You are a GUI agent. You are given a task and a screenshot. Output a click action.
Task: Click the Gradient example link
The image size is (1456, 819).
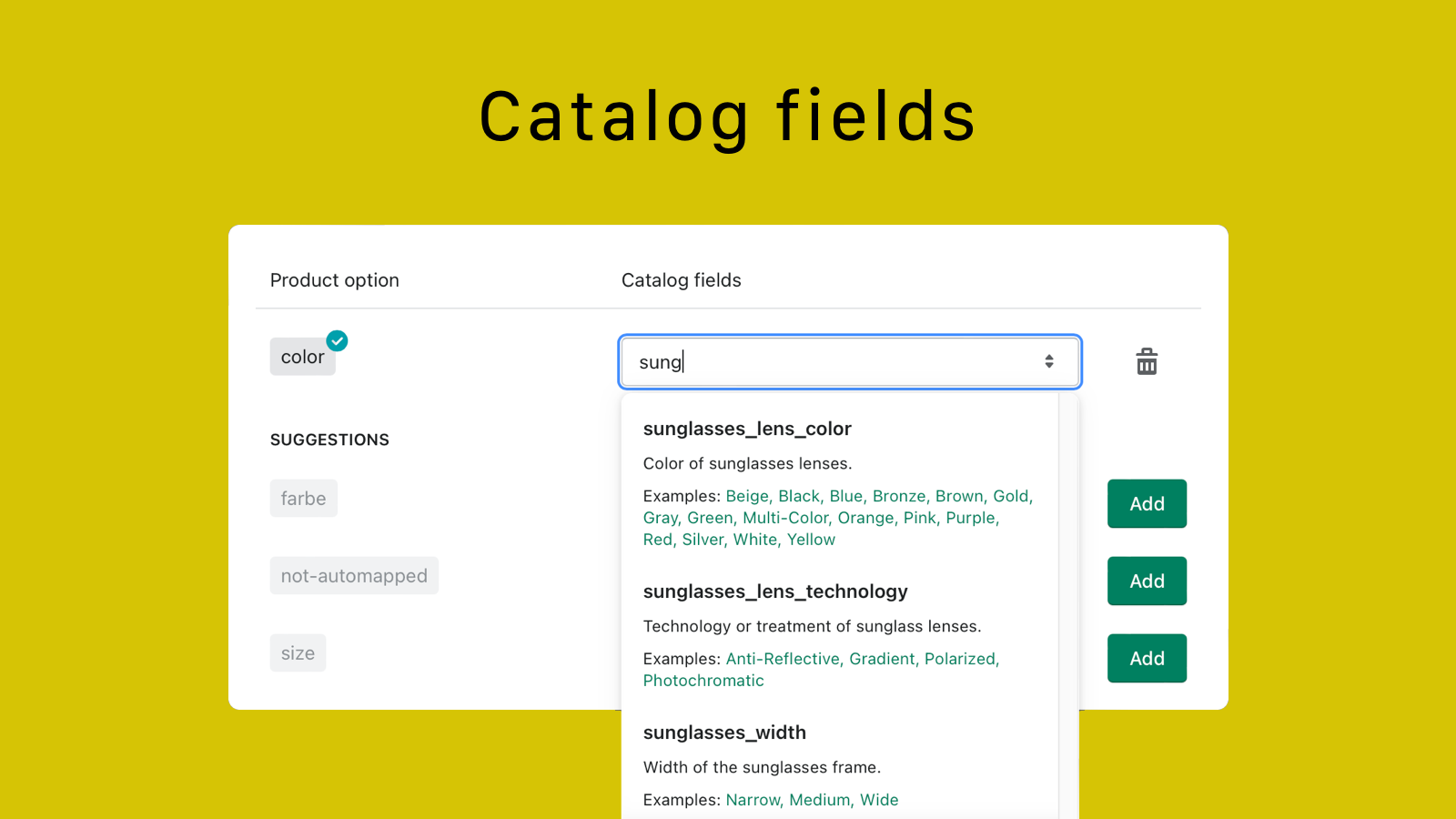click(x=883, y=658)
